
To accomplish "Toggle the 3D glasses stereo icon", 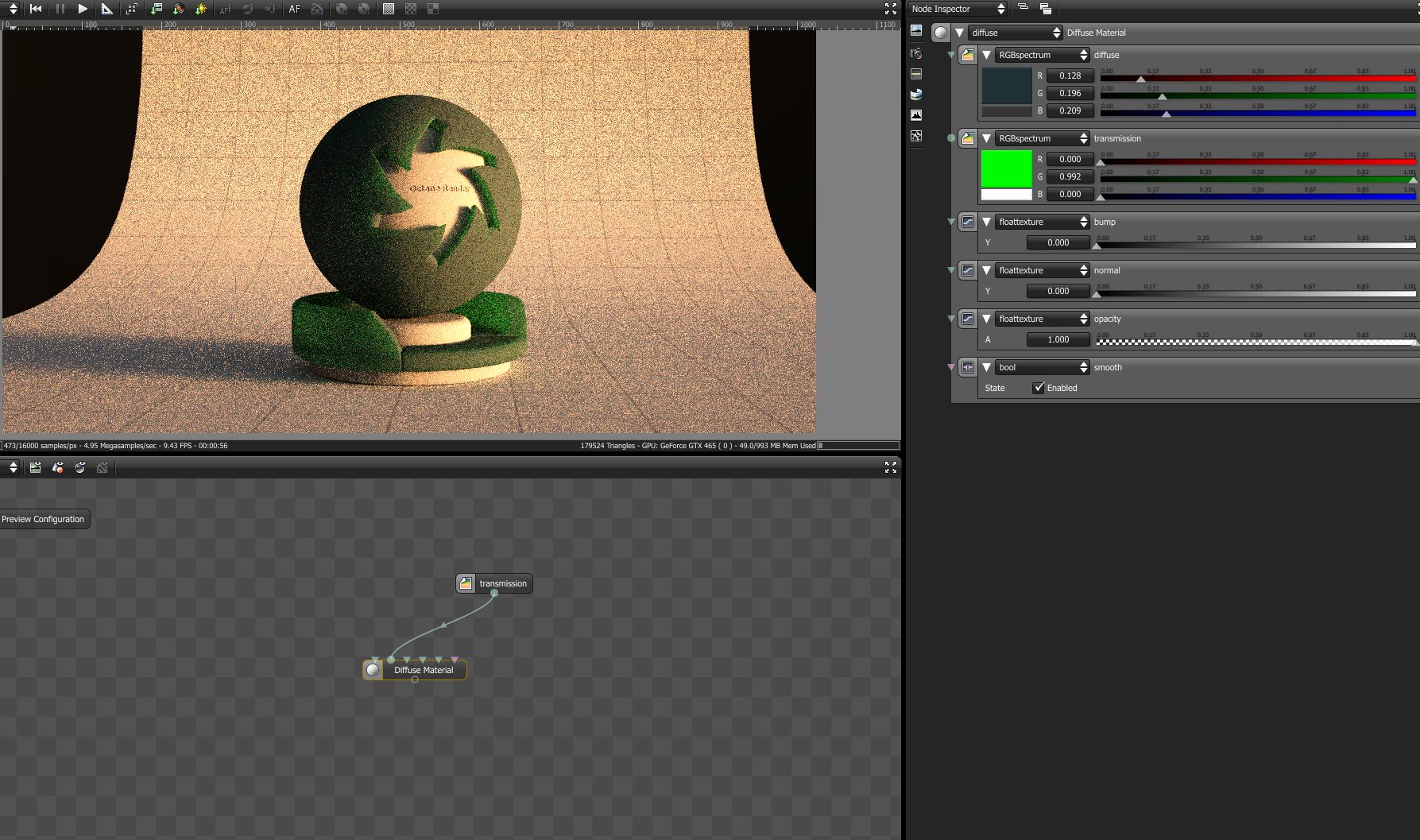I will point(317,9).
